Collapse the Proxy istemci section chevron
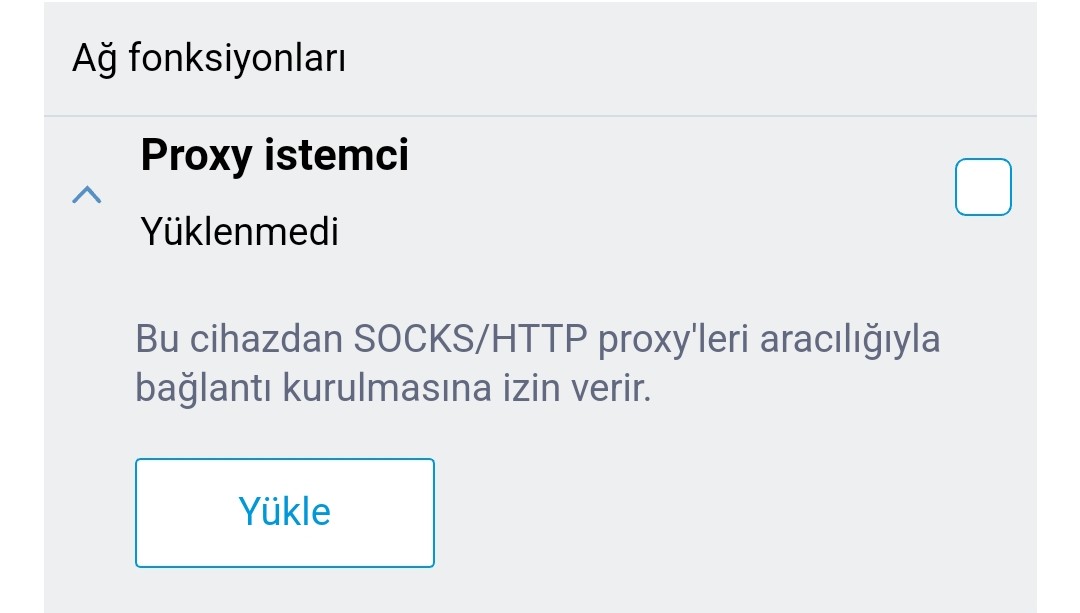 tap(87, 195)
